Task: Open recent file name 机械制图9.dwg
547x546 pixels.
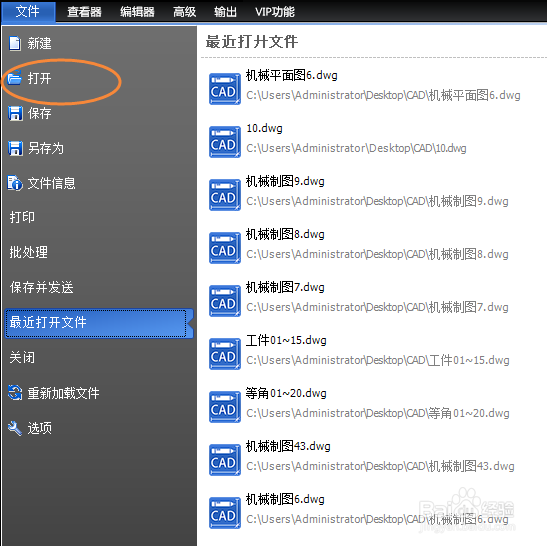Action: pyautogui.click(x=285, y=181)
